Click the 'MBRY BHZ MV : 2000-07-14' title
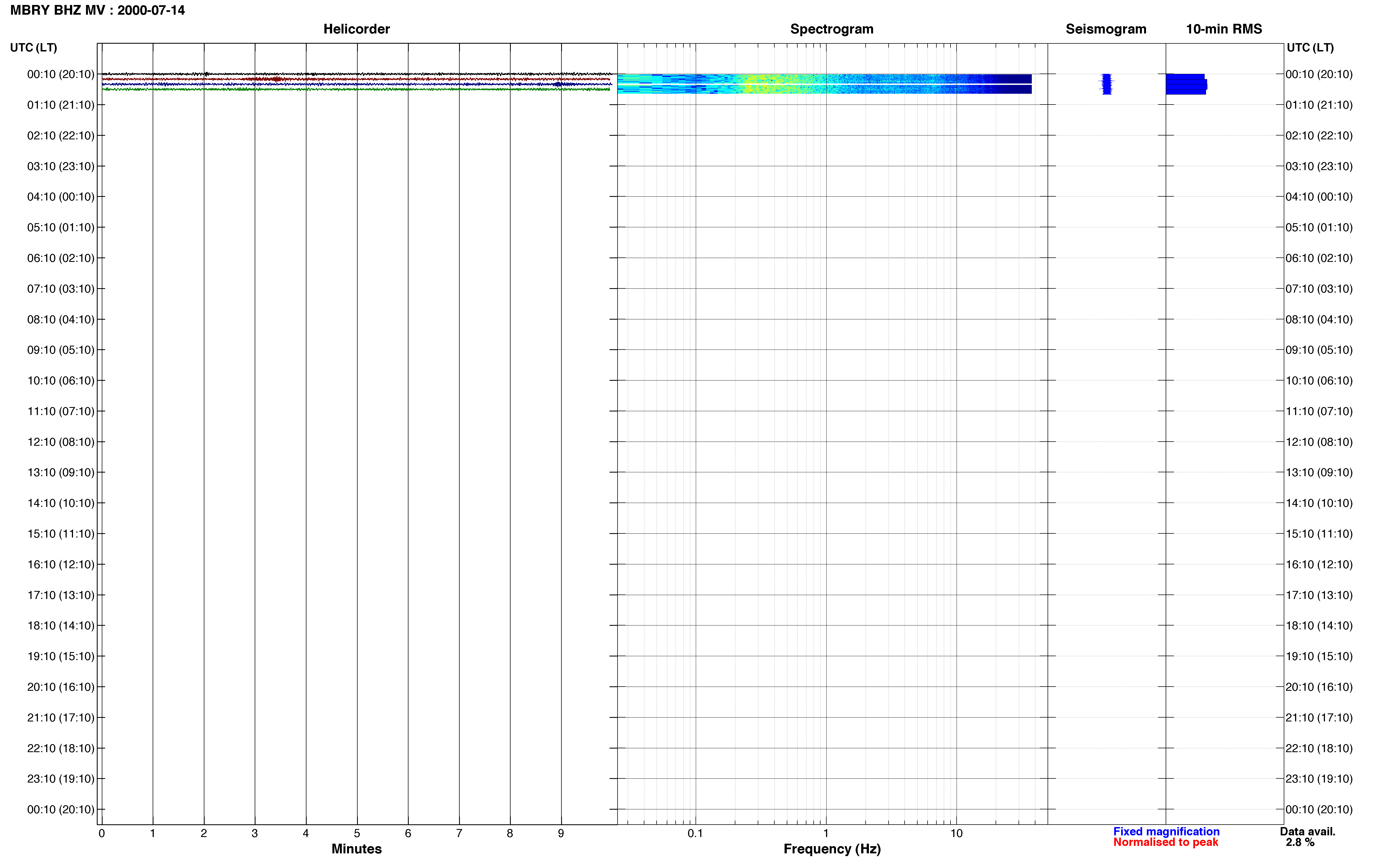The image size is (1388, 868). 98,10
